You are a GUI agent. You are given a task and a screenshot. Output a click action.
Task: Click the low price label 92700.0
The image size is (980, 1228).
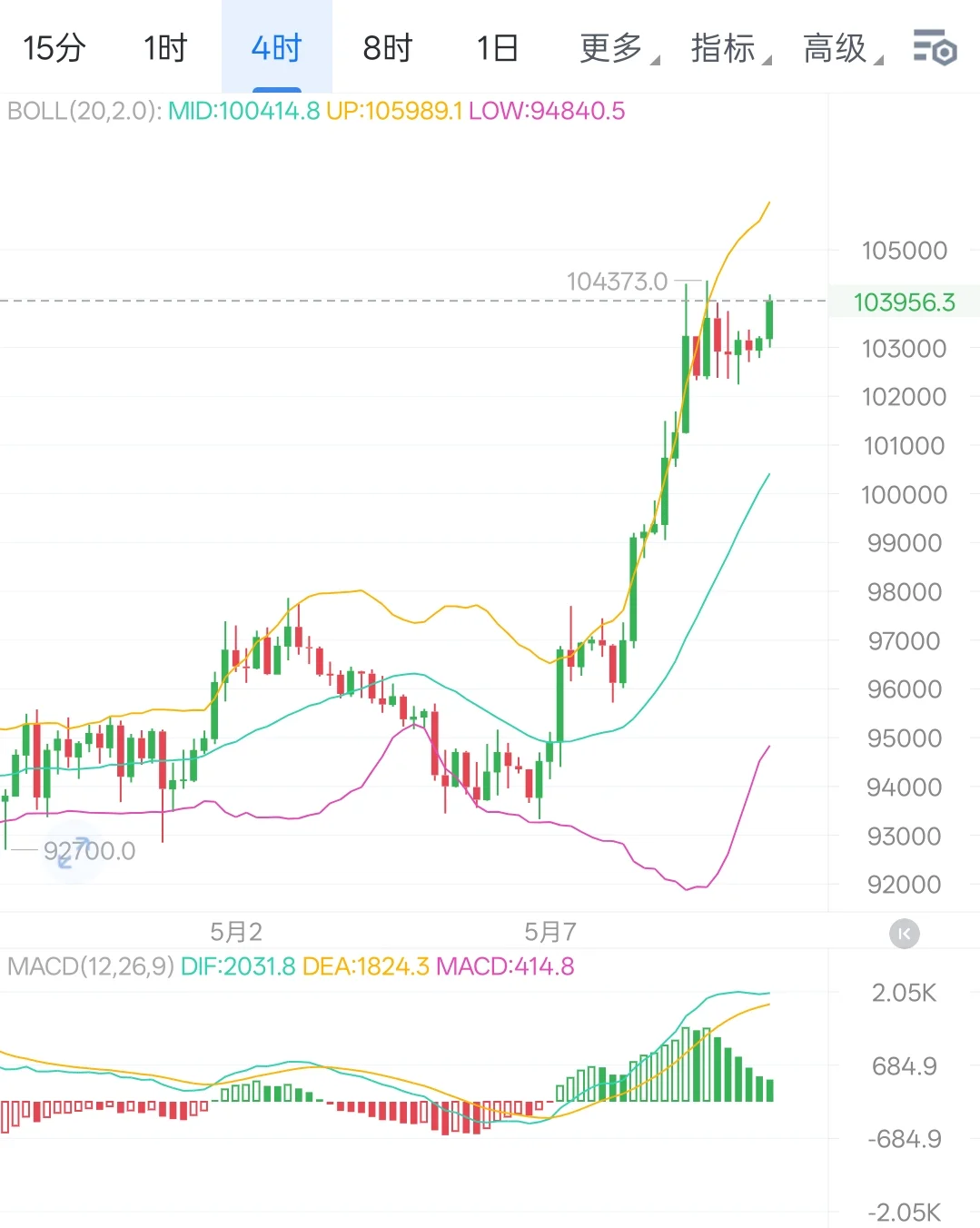pyautogui.click(x=90, y=851)
